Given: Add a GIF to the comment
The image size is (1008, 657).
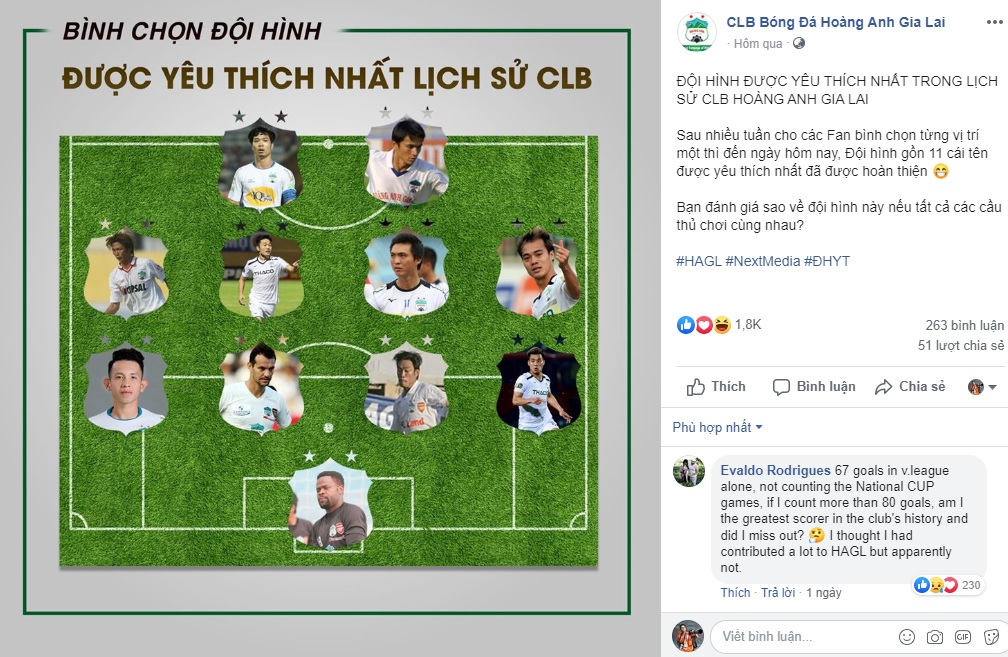Looking at the screenshot, I should click(x=963, y=636).
